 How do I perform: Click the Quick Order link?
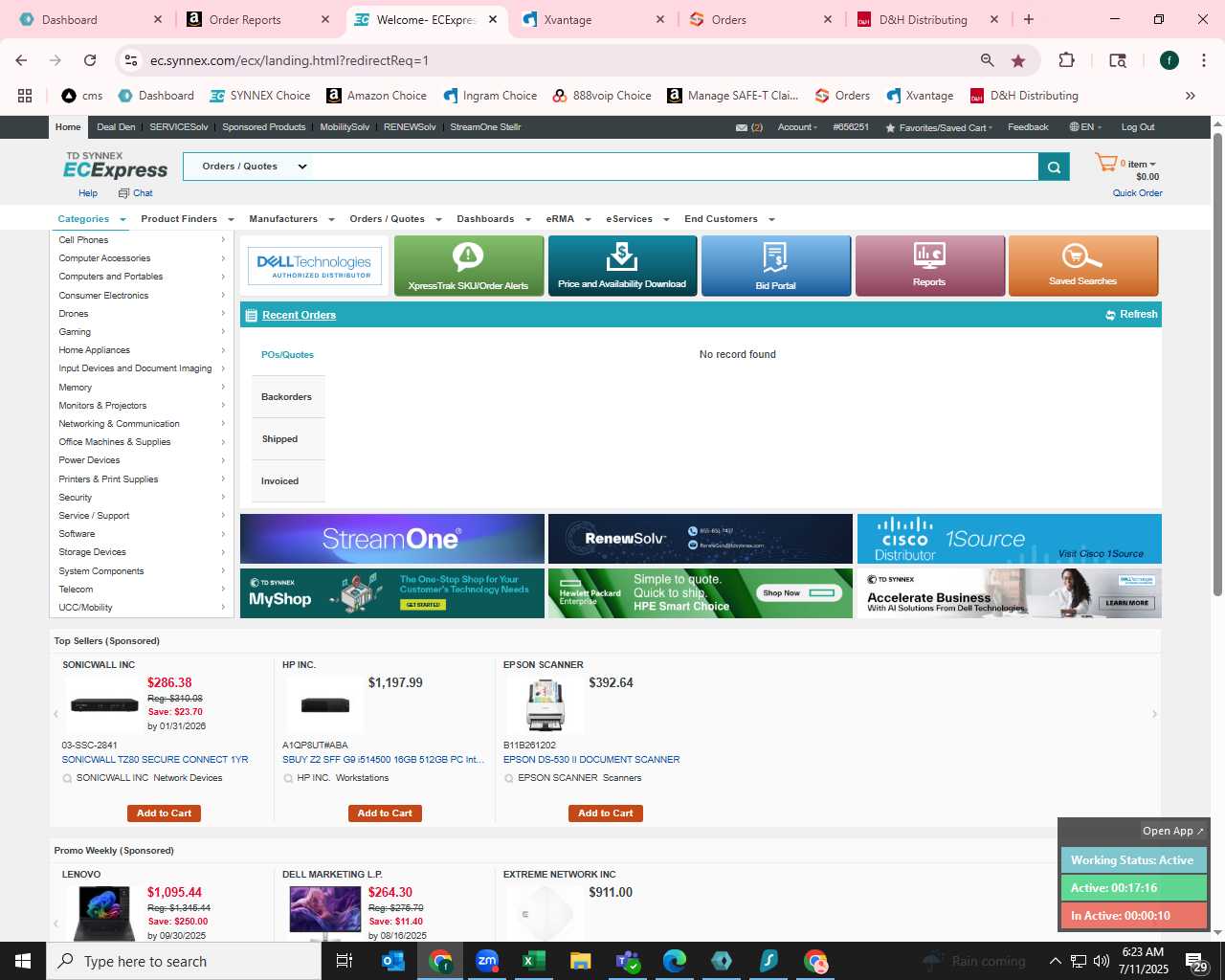click(x=1137, y=193)
